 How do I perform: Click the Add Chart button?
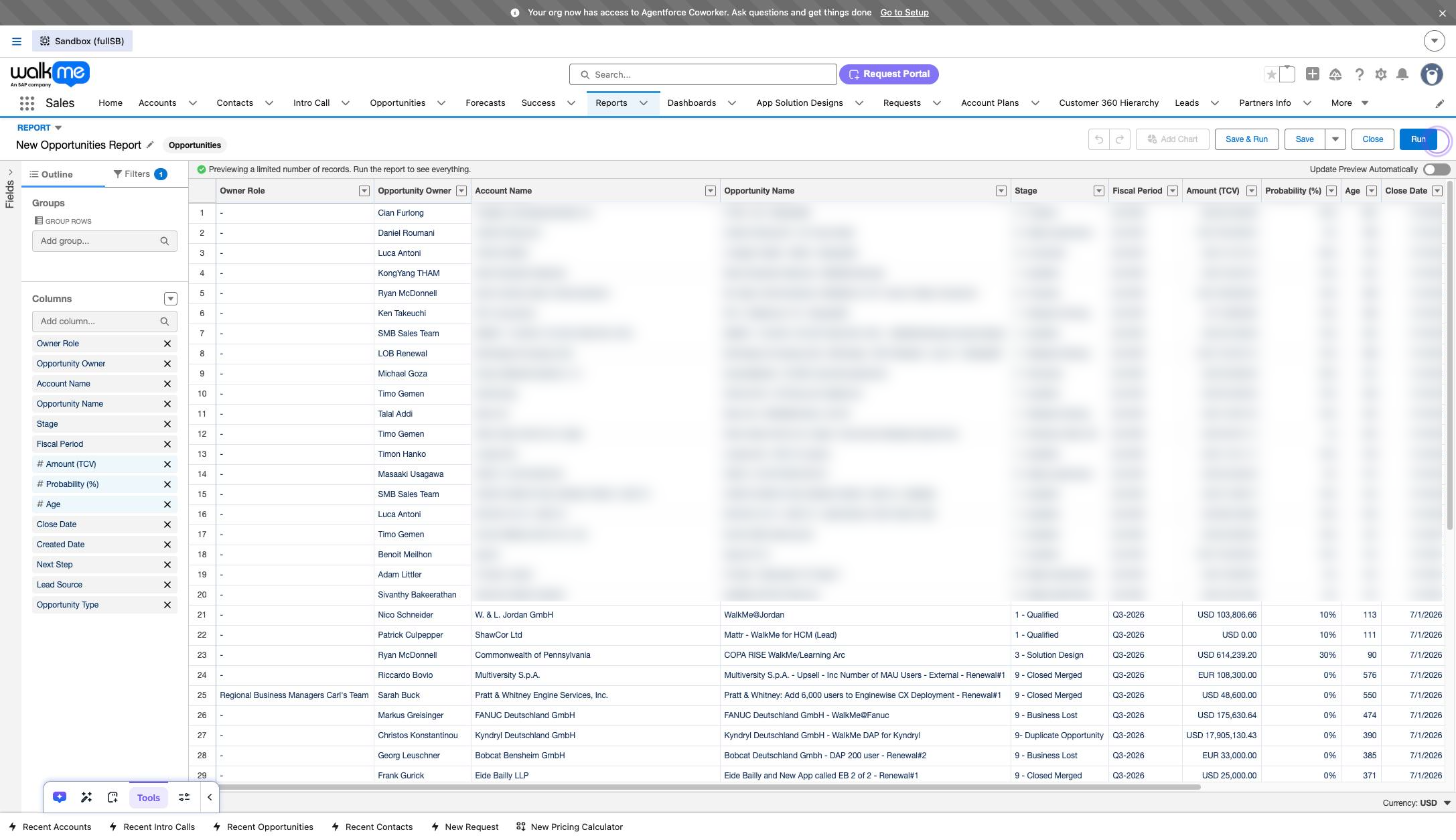point(1173,139)
